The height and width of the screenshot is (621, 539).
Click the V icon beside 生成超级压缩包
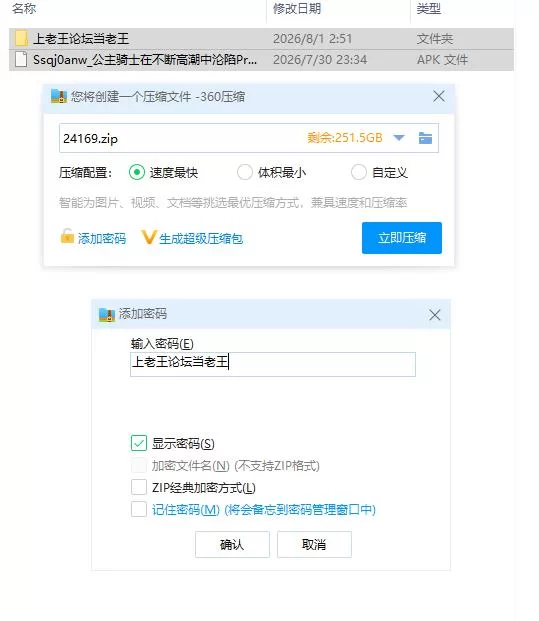tap(149, 237)
